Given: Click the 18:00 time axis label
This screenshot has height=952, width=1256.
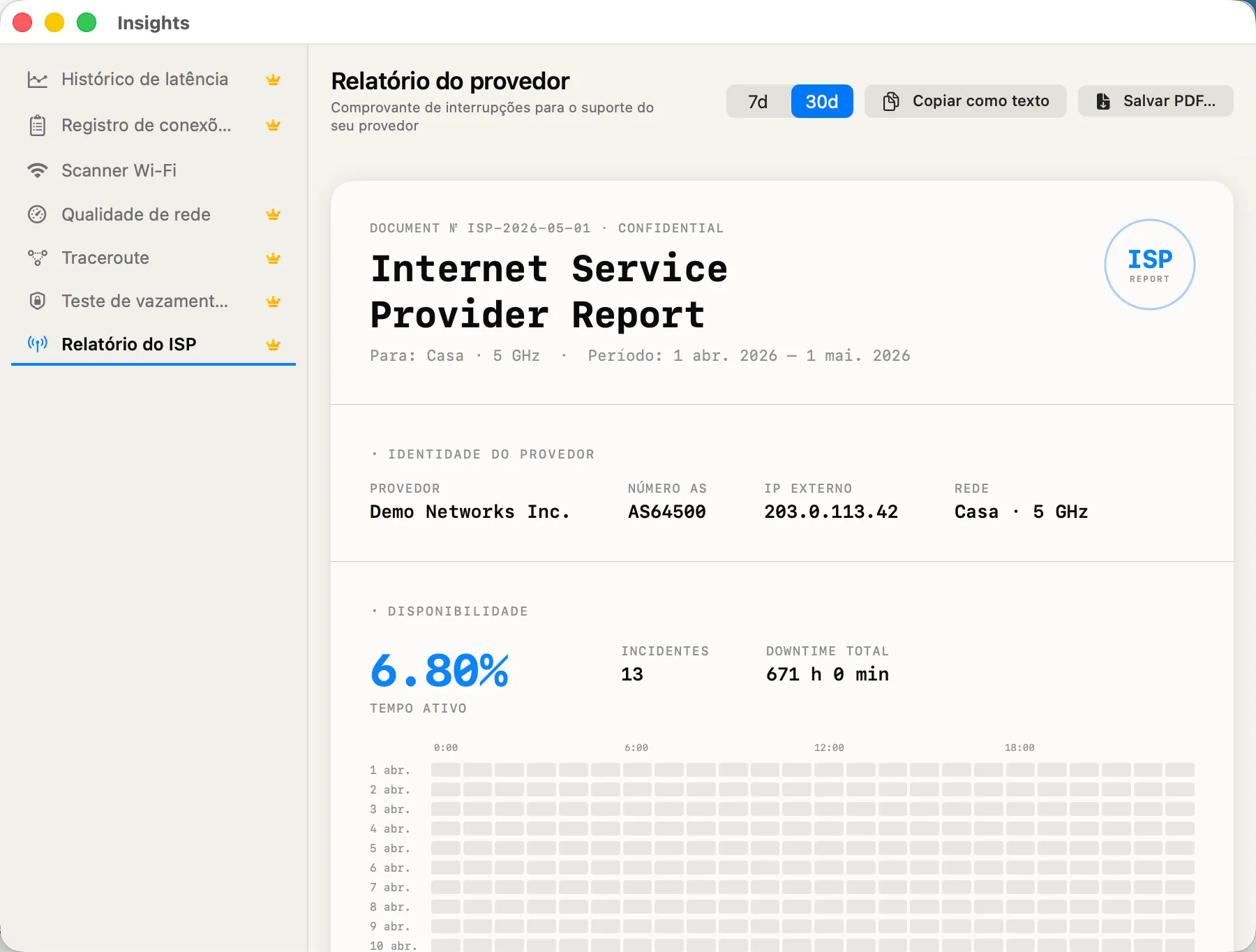Looking at the screenshot, I should click(1019, 748).
